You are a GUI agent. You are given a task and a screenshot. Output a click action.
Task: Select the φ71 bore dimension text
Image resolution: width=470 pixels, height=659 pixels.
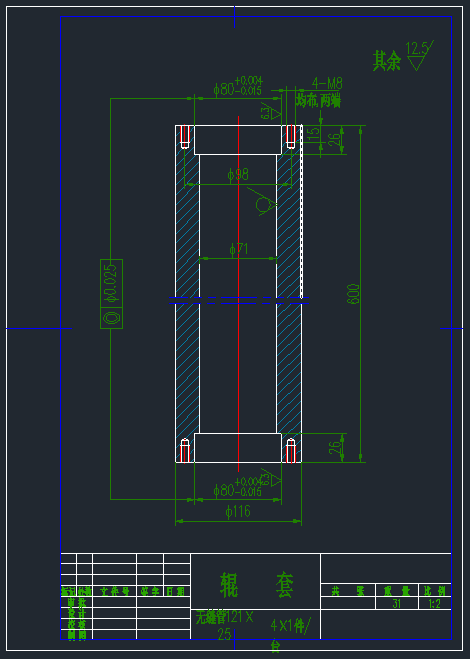point(239,249)
